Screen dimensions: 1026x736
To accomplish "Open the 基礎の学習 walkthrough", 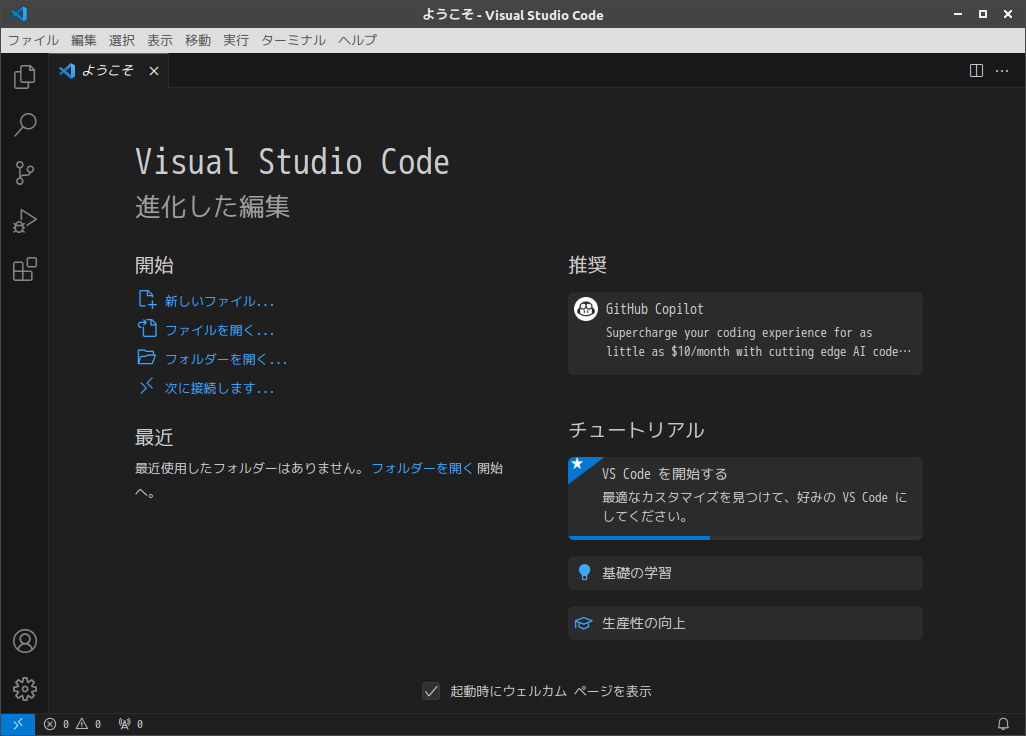I will point(745,573).
